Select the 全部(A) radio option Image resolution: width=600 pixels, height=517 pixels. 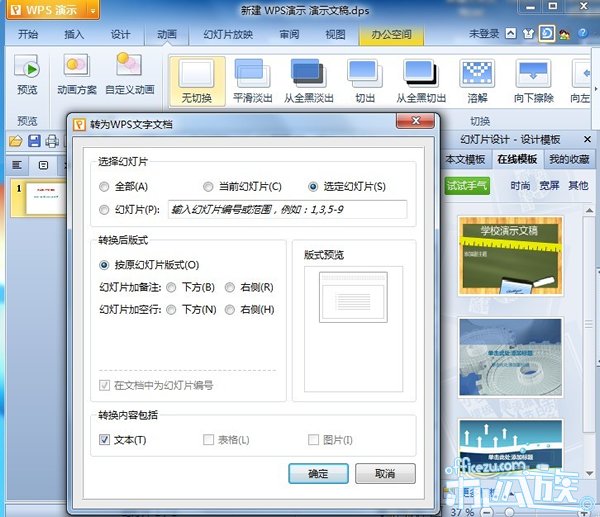point(105,187)
